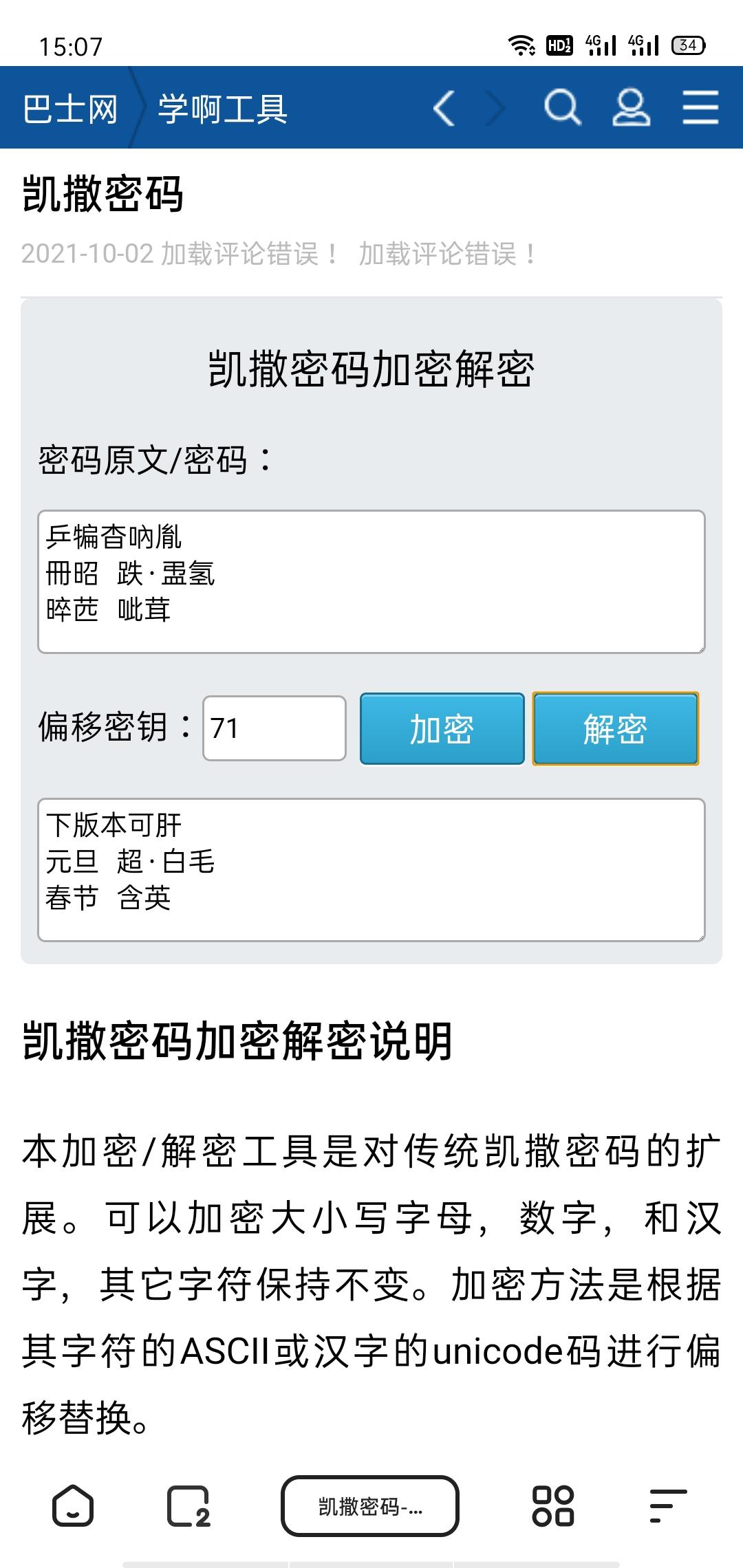Go forward with the right chevron arrow
Screen dimensions: 743x1568
(x=495, y=108)
